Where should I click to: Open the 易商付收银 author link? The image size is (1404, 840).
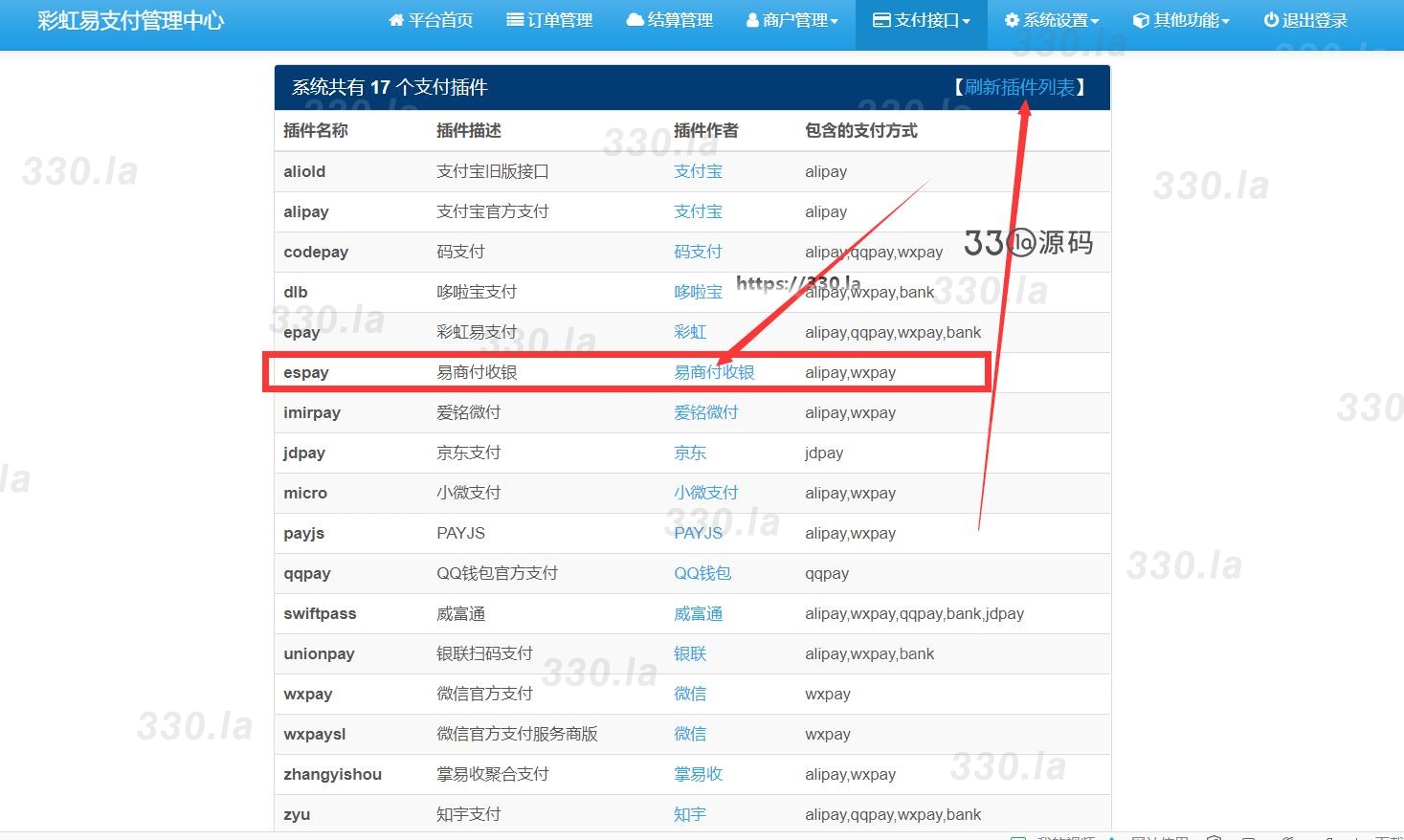click(x=714, y=372)
